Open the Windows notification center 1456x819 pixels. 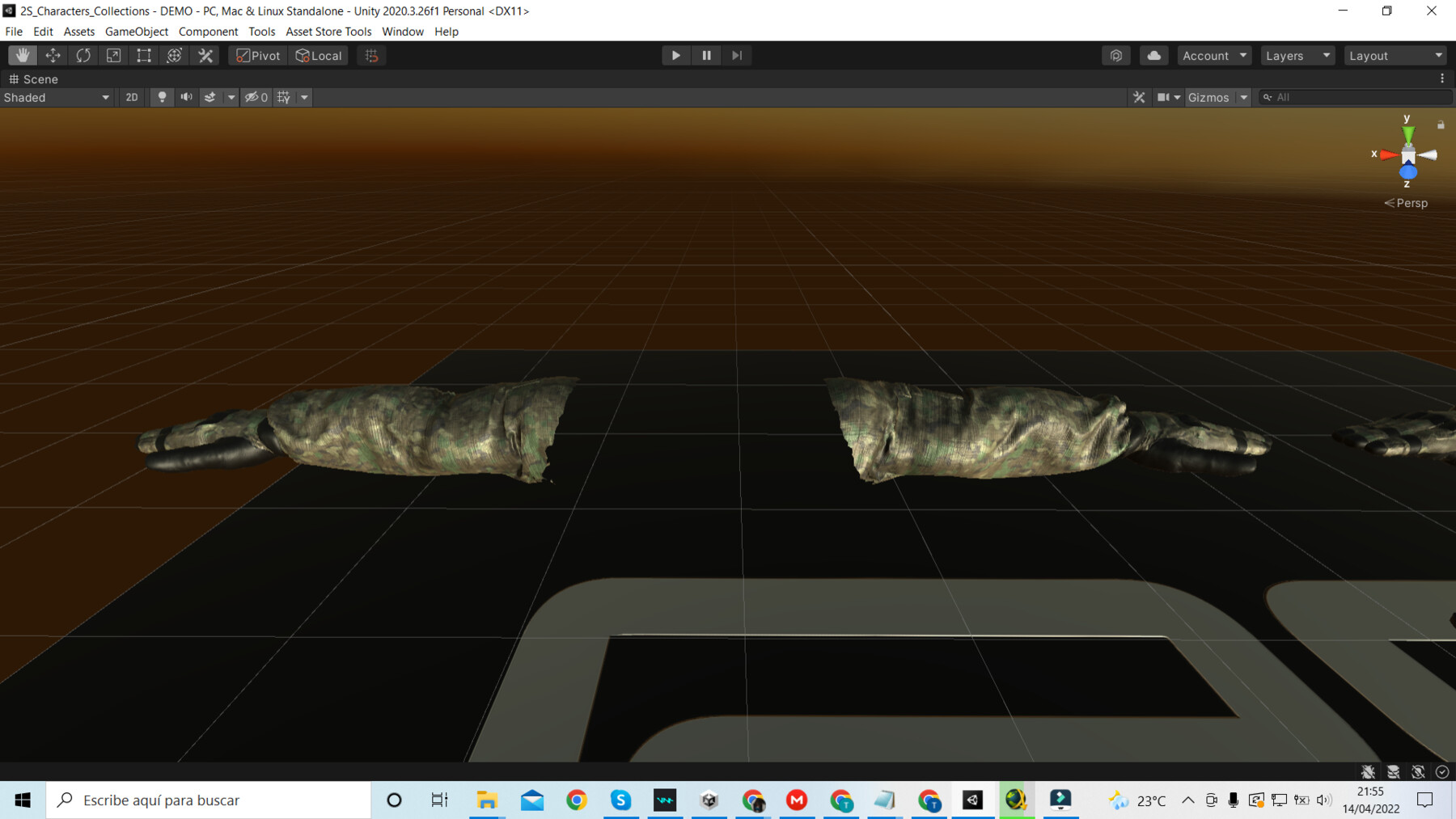tap(1425, 800)
